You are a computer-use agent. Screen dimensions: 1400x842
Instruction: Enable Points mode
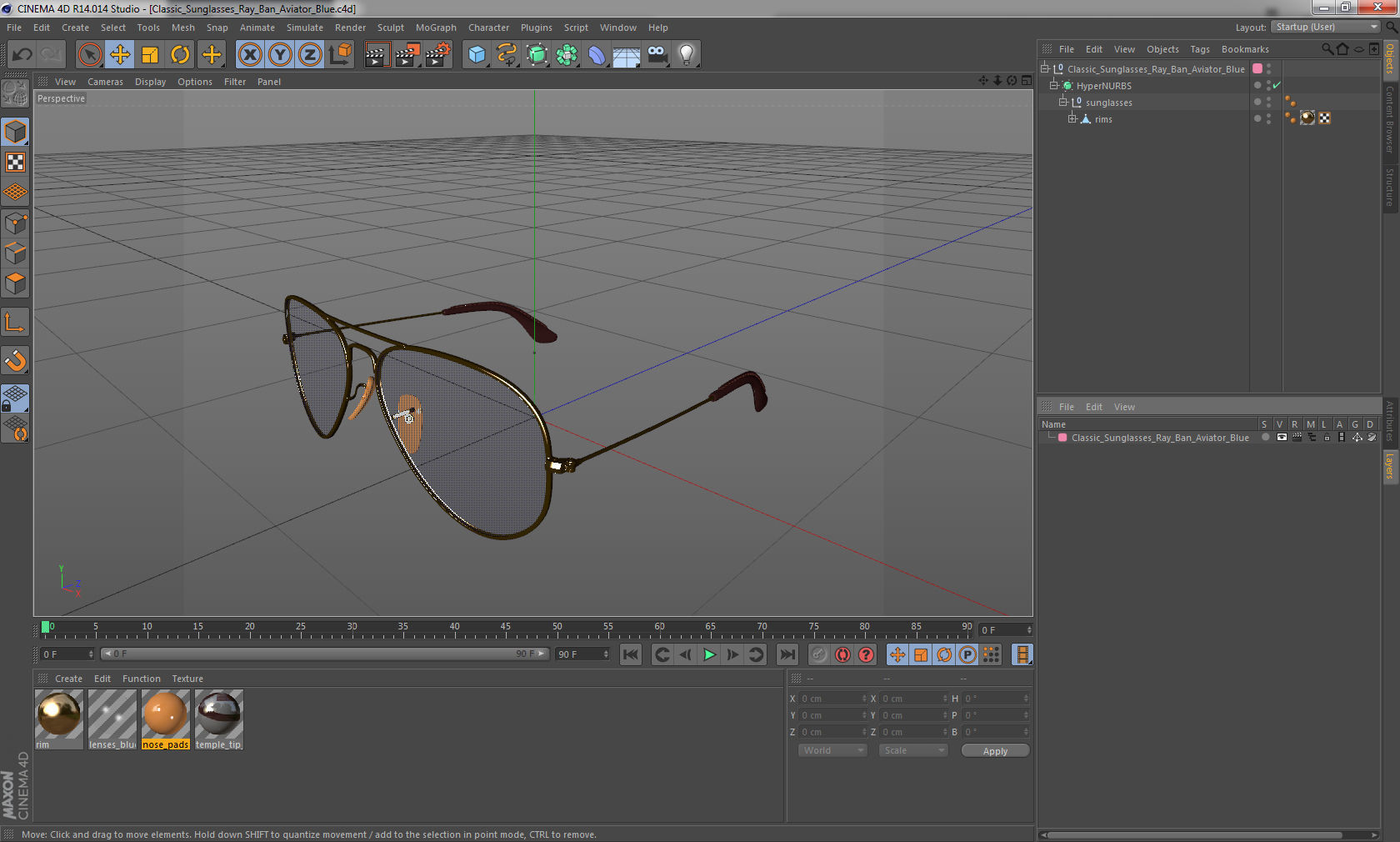tap(16, 223)
